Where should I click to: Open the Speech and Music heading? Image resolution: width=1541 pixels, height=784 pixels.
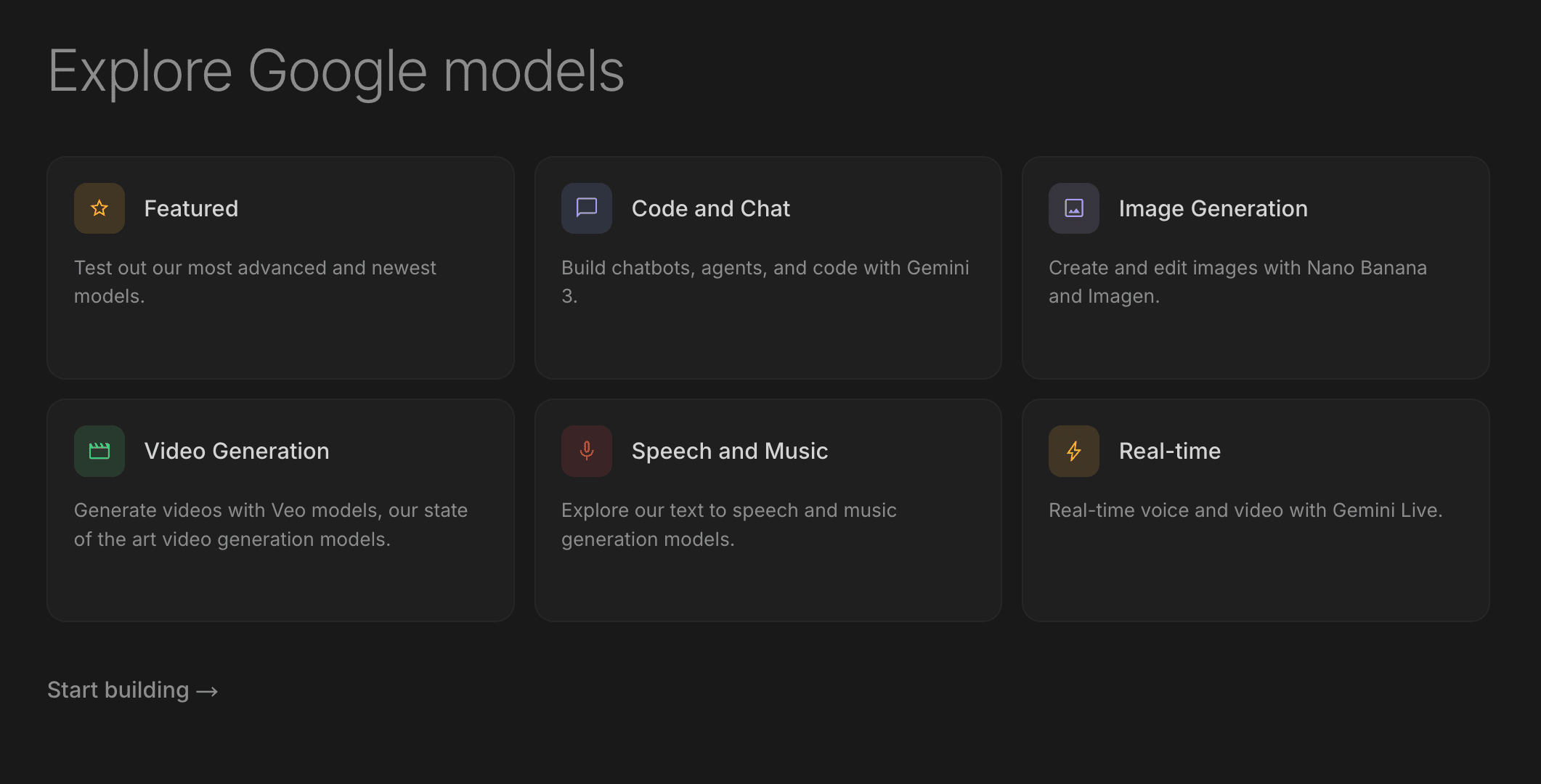click(x=729, y=451)
